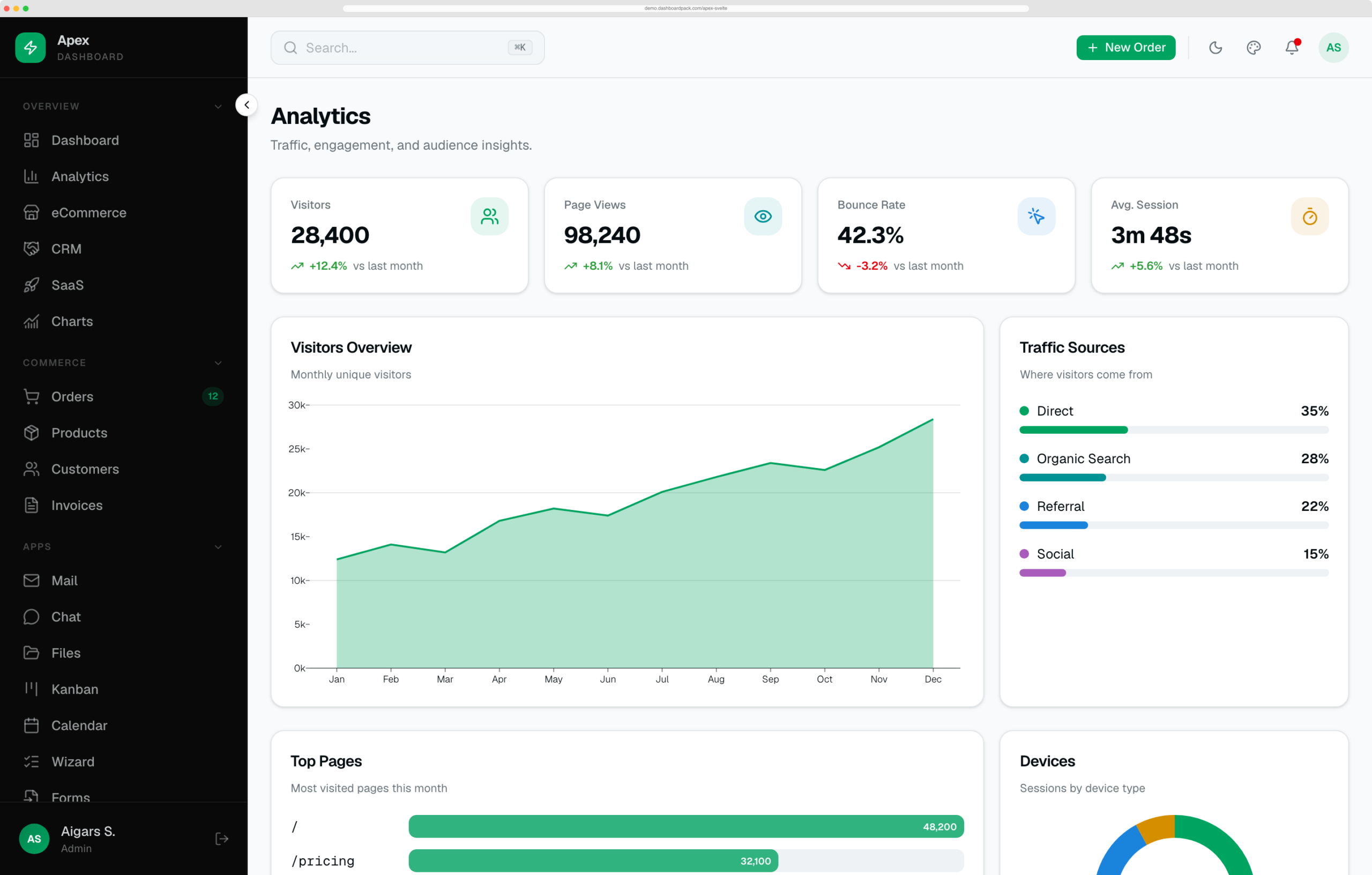
Task: Click the Kanban board icon
Action: click(x=31, y=689)
